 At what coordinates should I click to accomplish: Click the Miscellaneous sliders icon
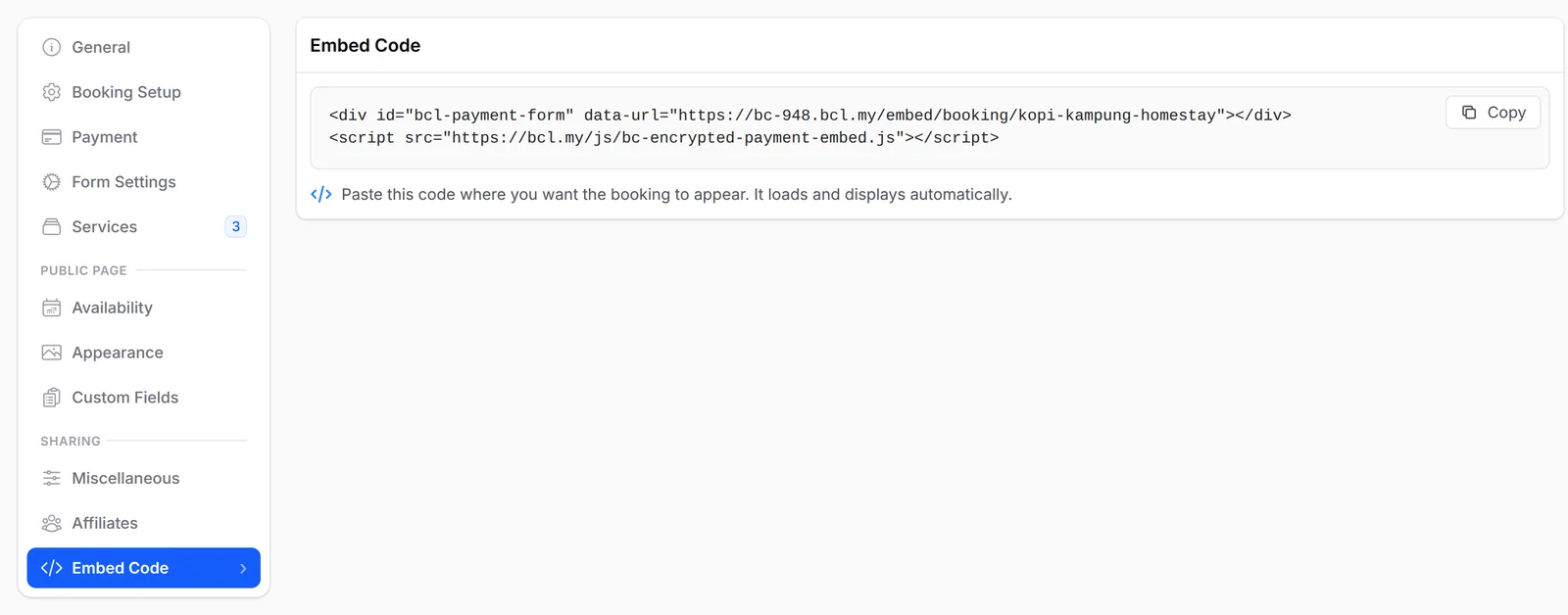click(52, 478)
